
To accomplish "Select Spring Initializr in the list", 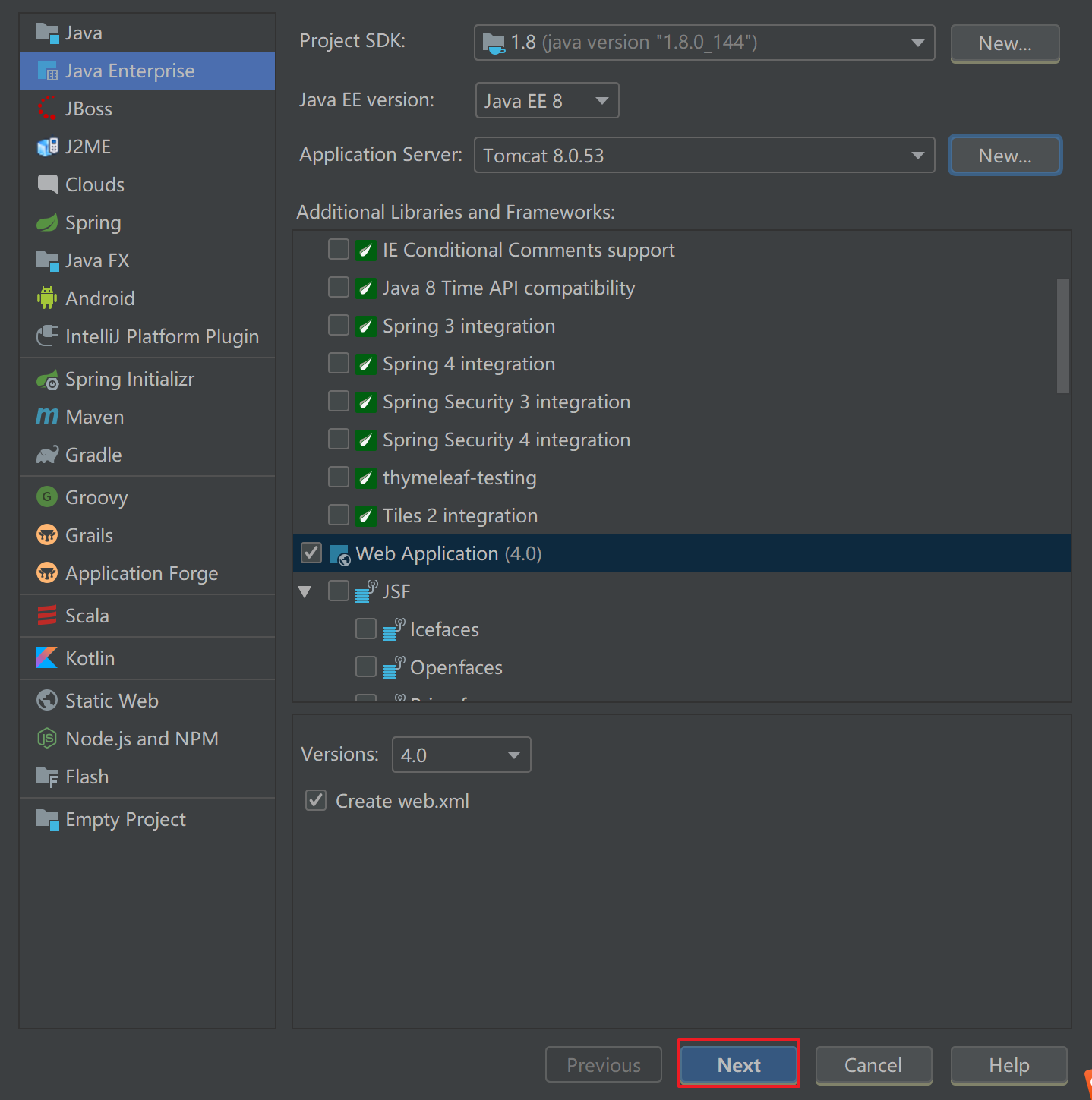I will click(147, 379).
